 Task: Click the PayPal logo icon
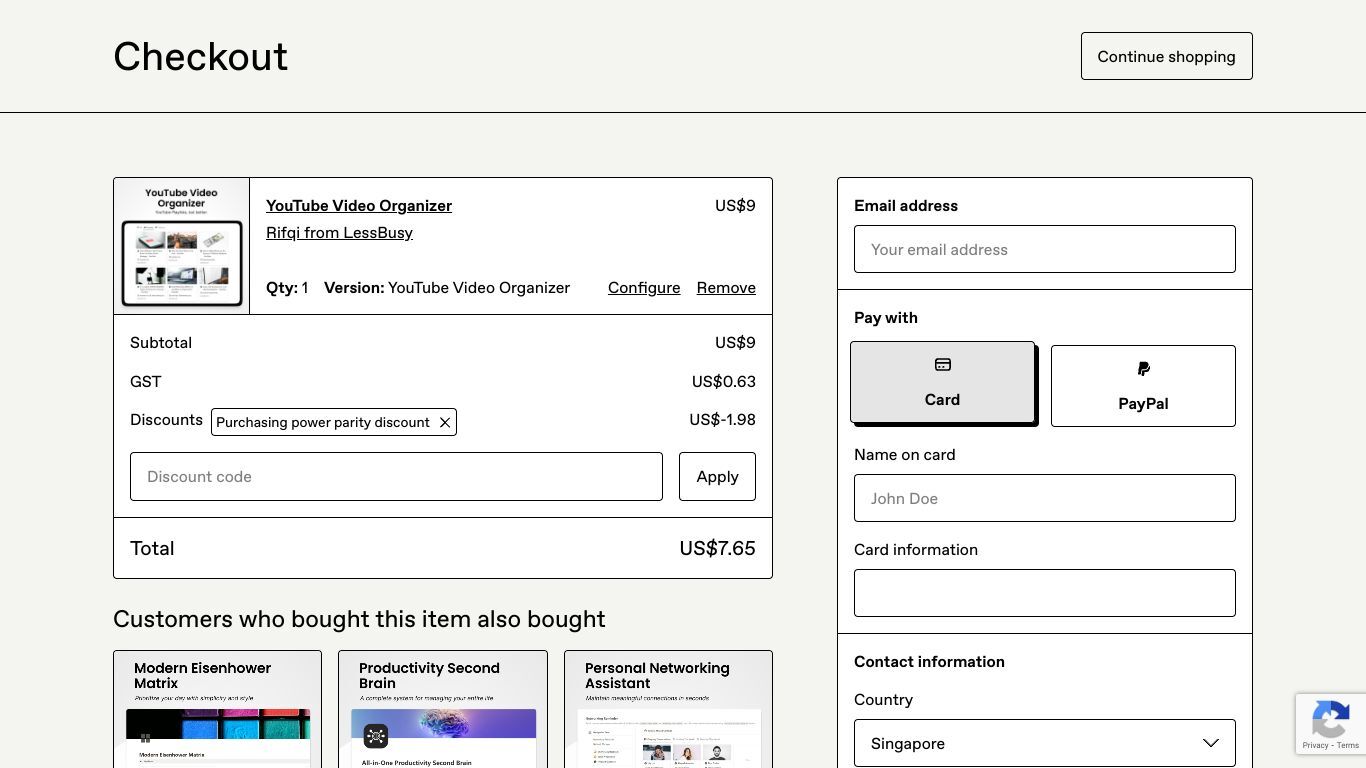coord(1143,369)
